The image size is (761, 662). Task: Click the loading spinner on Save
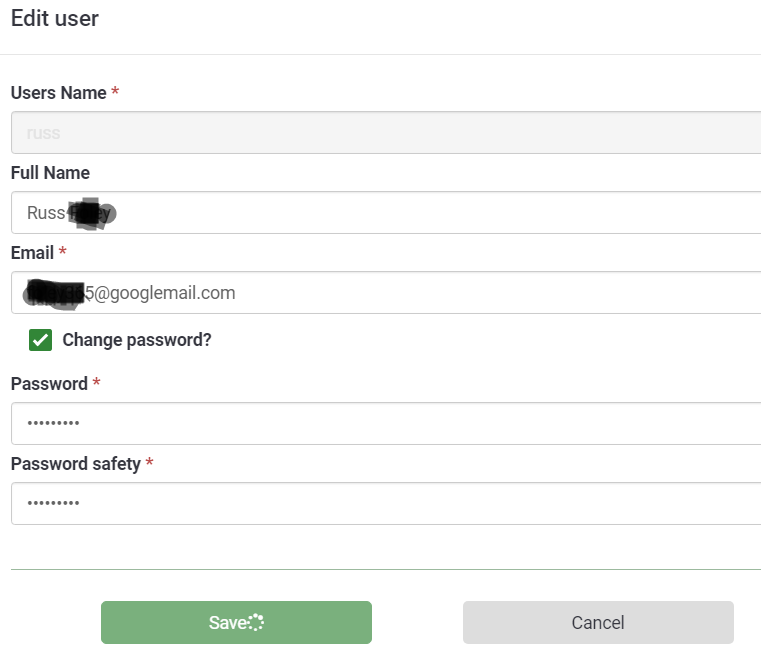(x=256, y=623)
